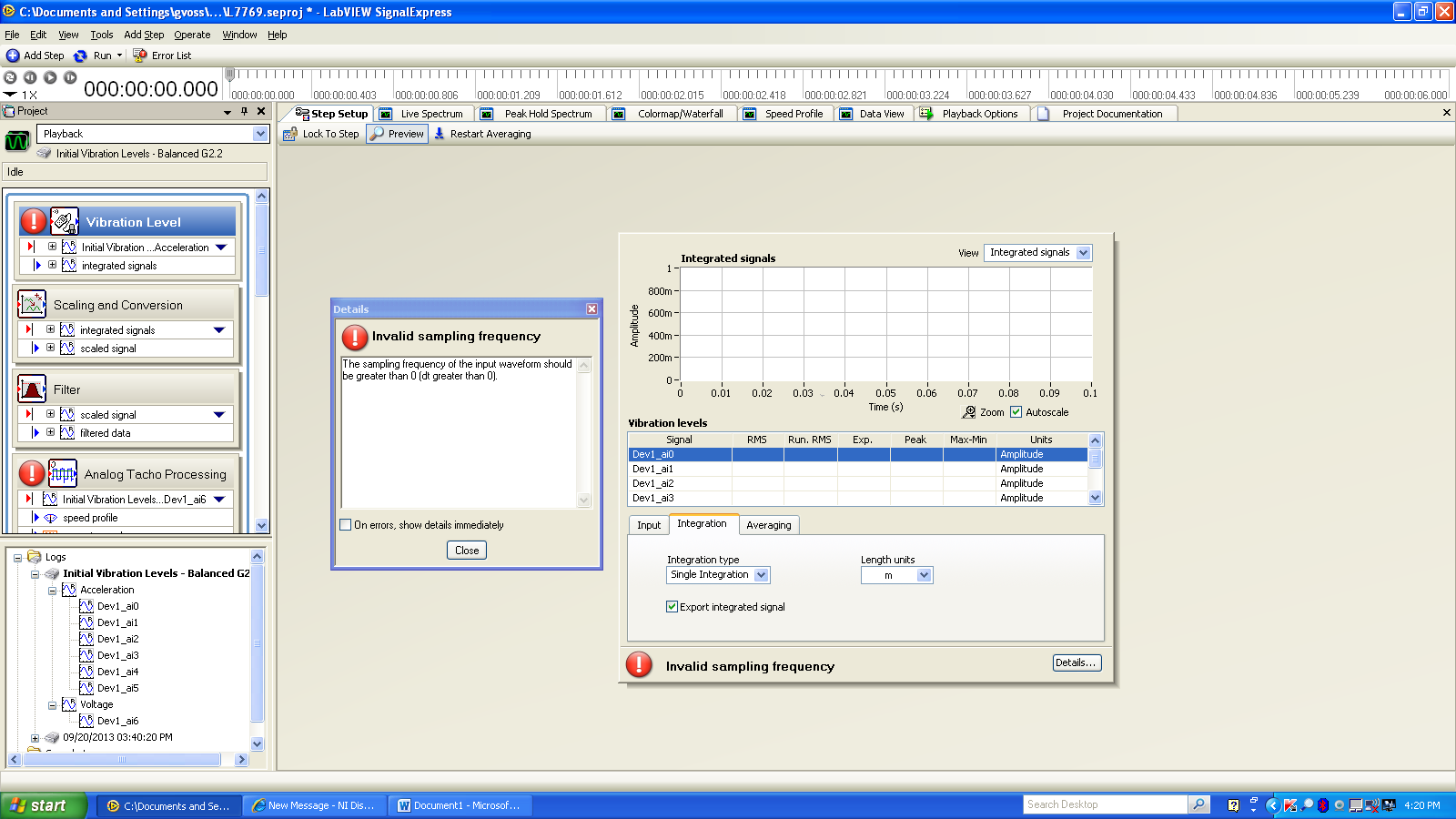Pin the Project panel
The height and width of the screenshot is (819, 1456).
(x=244, y=111)
